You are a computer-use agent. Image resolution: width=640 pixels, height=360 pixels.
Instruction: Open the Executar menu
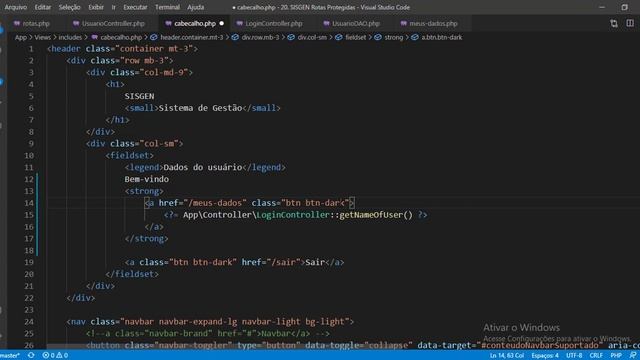[x=135, y=7]
